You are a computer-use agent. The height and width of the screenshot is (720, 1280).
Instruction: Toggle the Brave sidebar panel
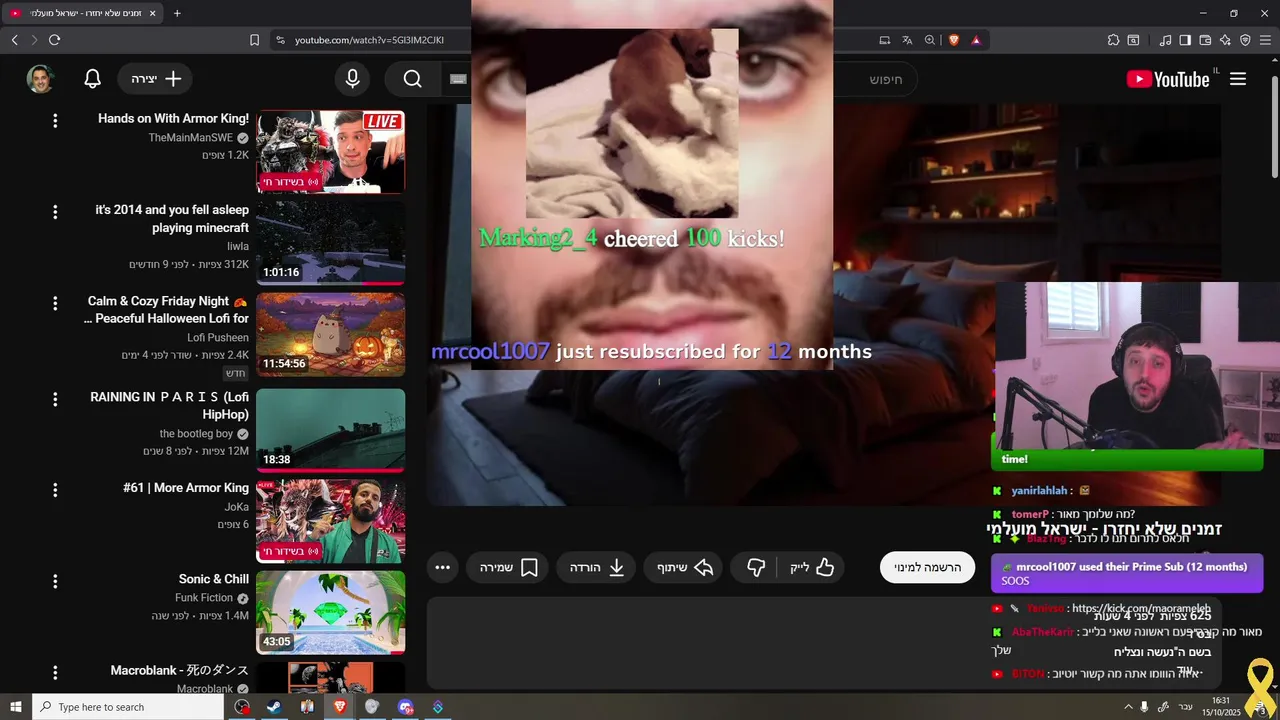(1185, 40)
